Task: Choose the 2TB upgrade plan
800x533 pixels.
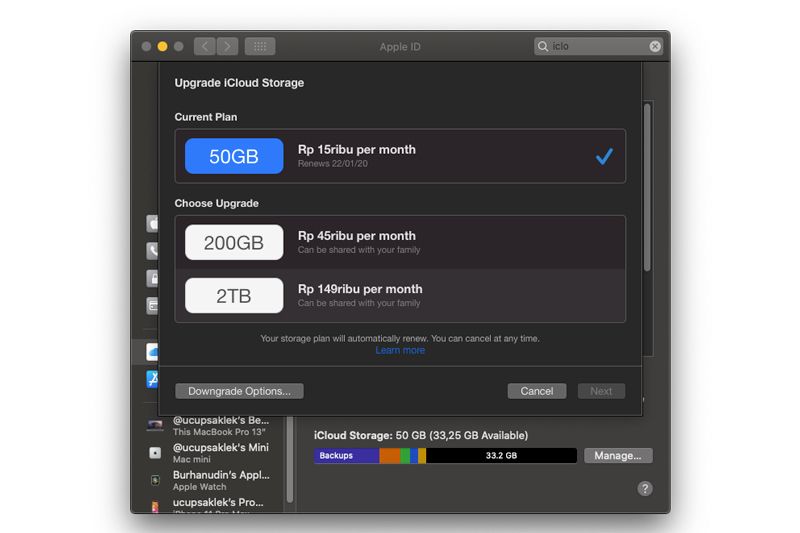Action: pos(400,296)
